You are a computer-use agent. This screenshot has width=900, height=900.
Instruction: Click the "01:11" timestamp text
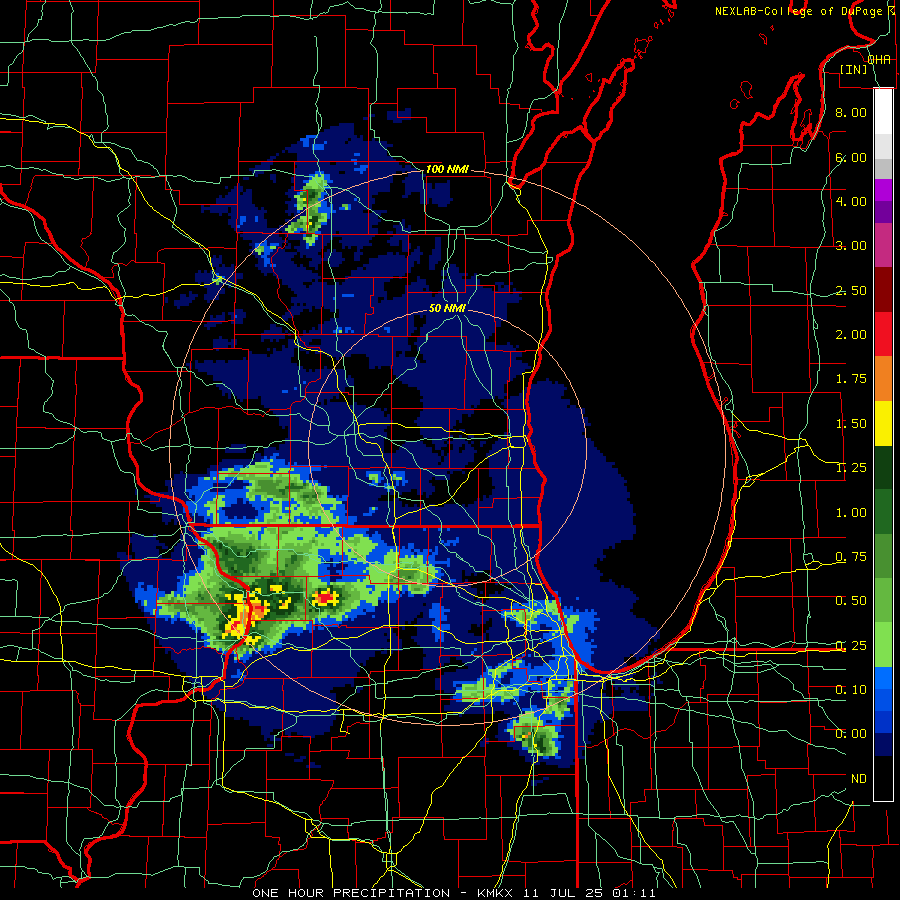(x=634, y=893)
